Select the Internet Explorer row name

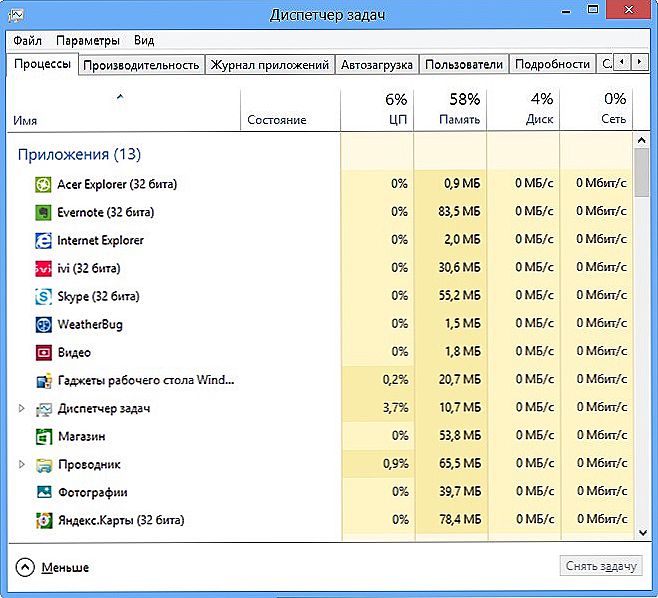pos(100,240)
